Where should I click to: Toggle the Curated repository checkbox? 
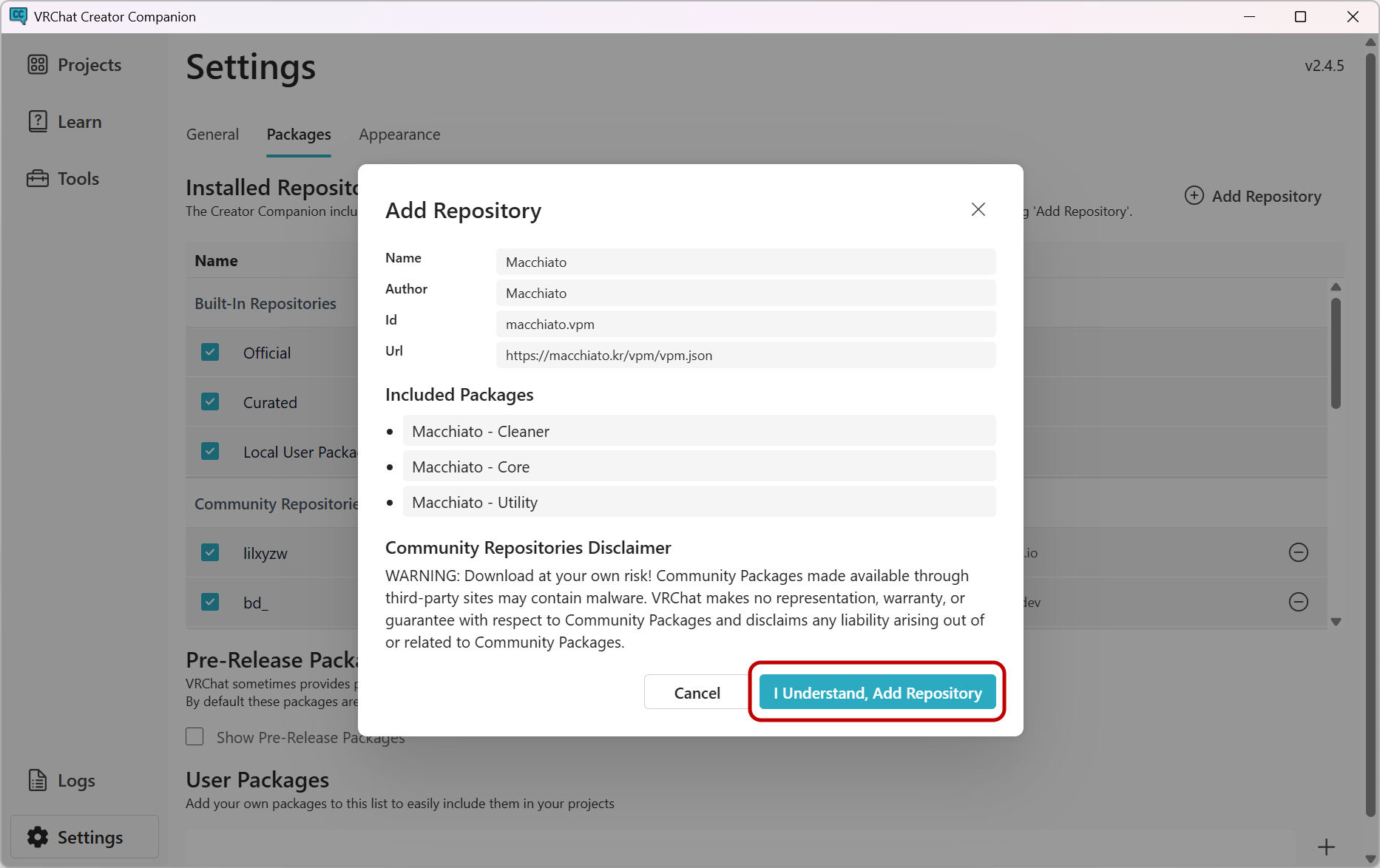click(210, 401)
